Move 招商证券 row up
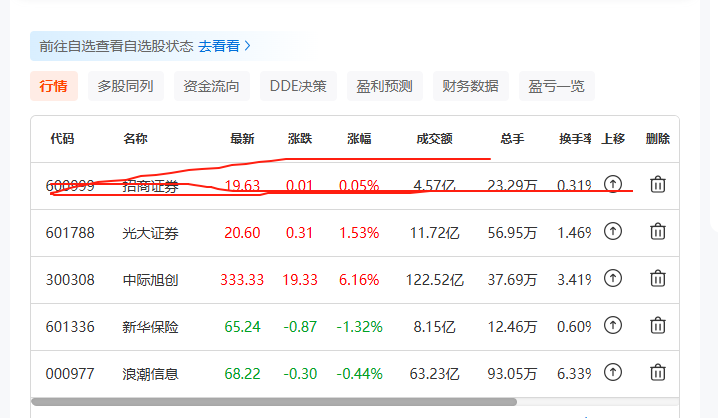 coord(613,184)
